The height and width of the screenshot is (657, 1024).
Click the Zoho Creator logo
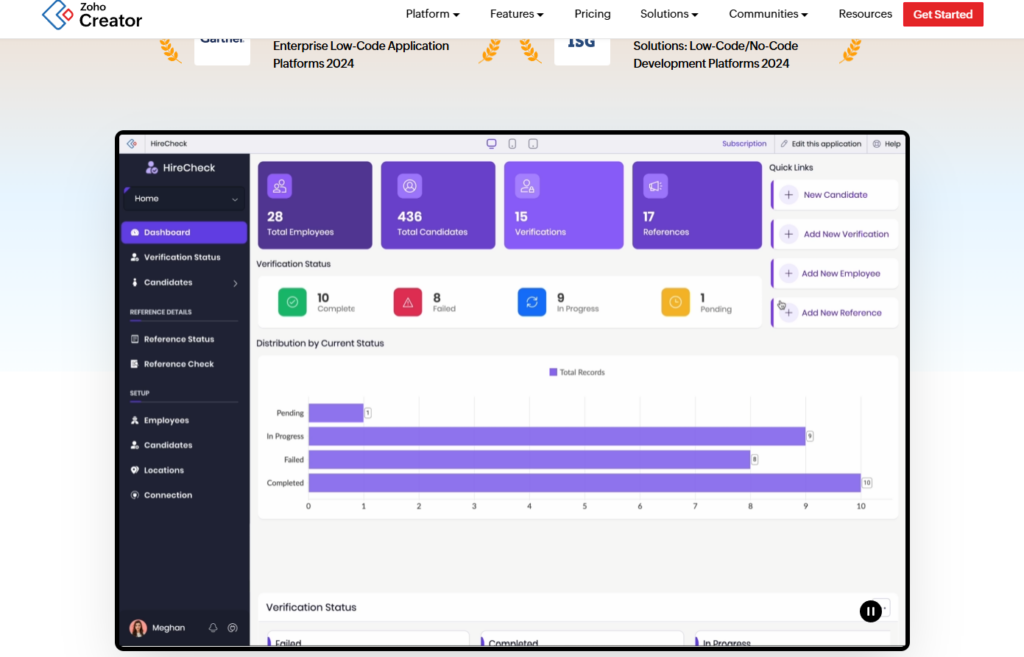(92, 15)
